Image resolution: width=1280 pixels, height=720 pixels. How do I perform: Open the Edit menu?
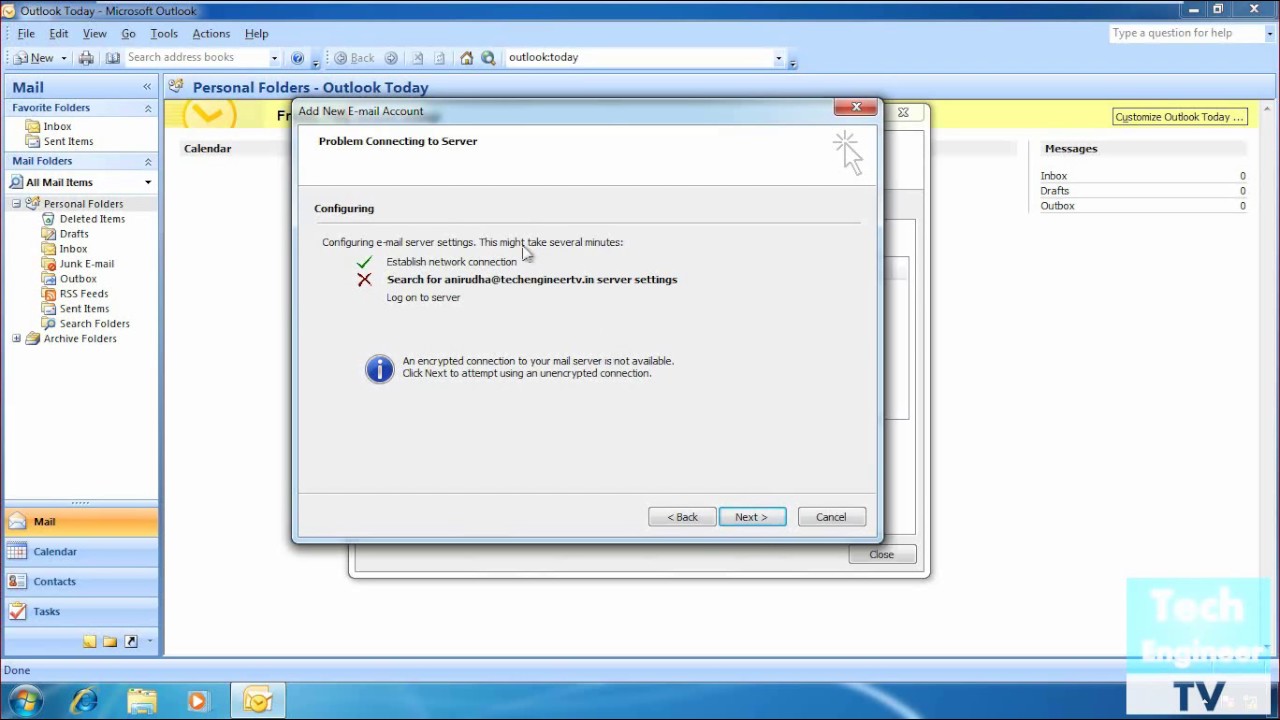pyautogui.click(x=59, y=34)
